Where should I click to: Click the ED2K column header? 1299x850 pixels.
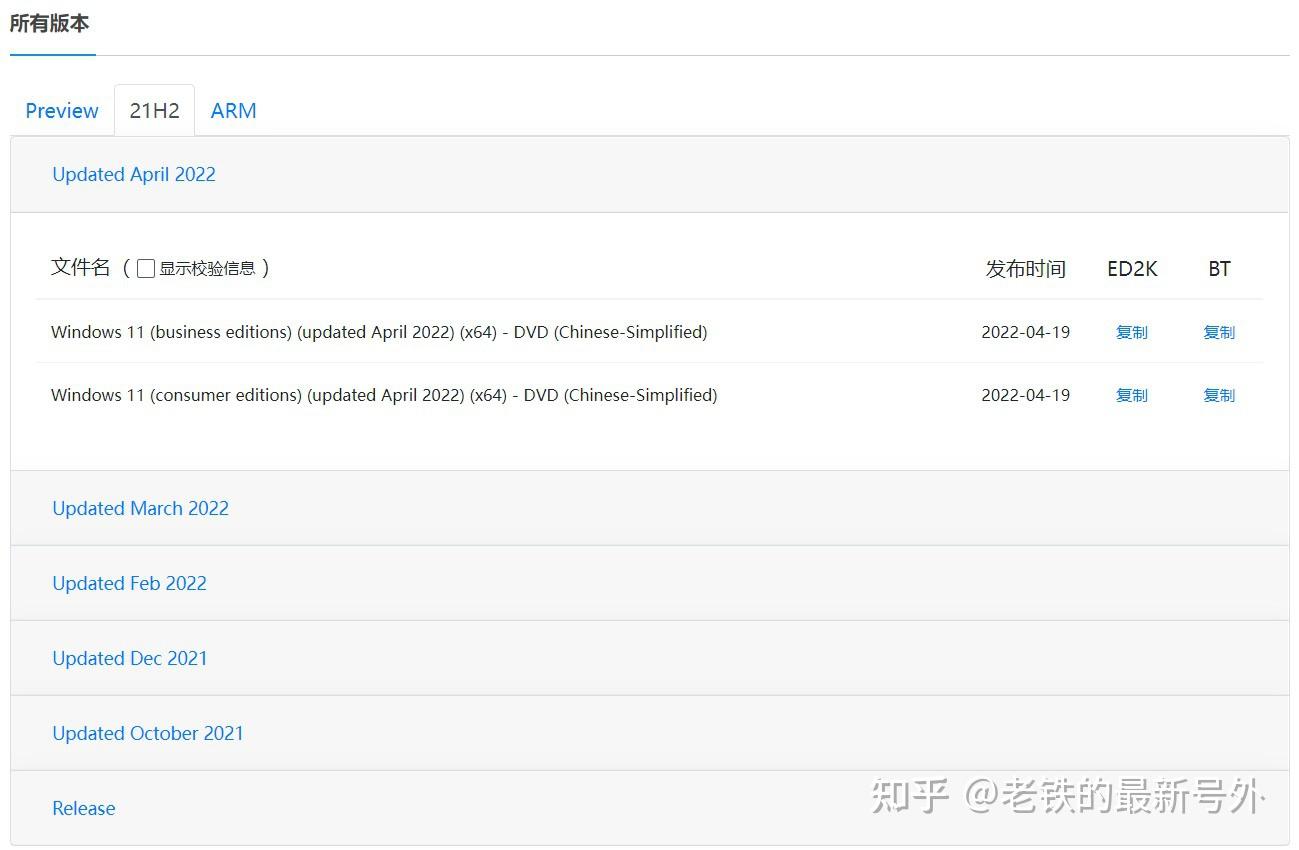1132,268
